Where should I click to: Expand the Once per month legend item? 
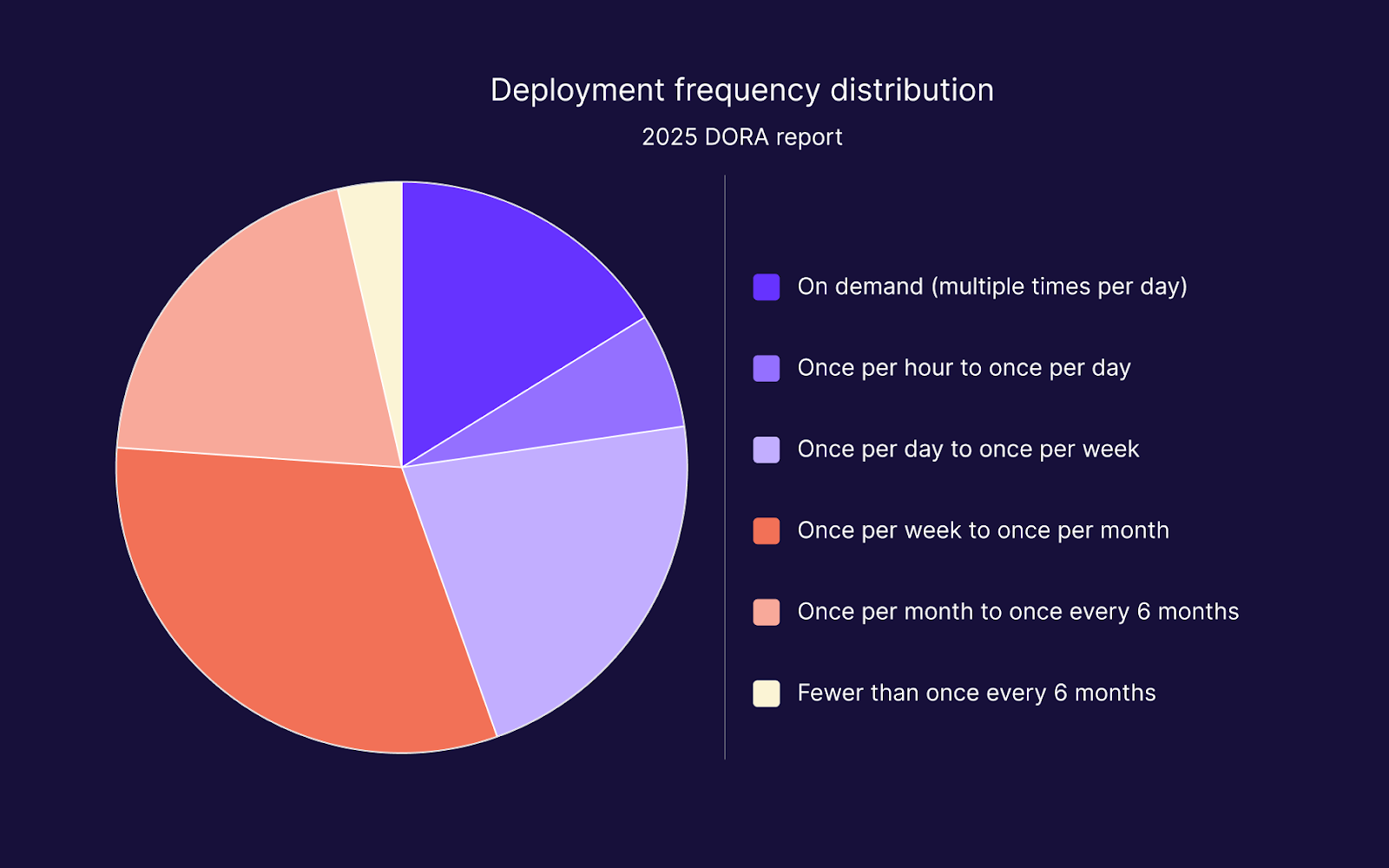point(1016,611)
